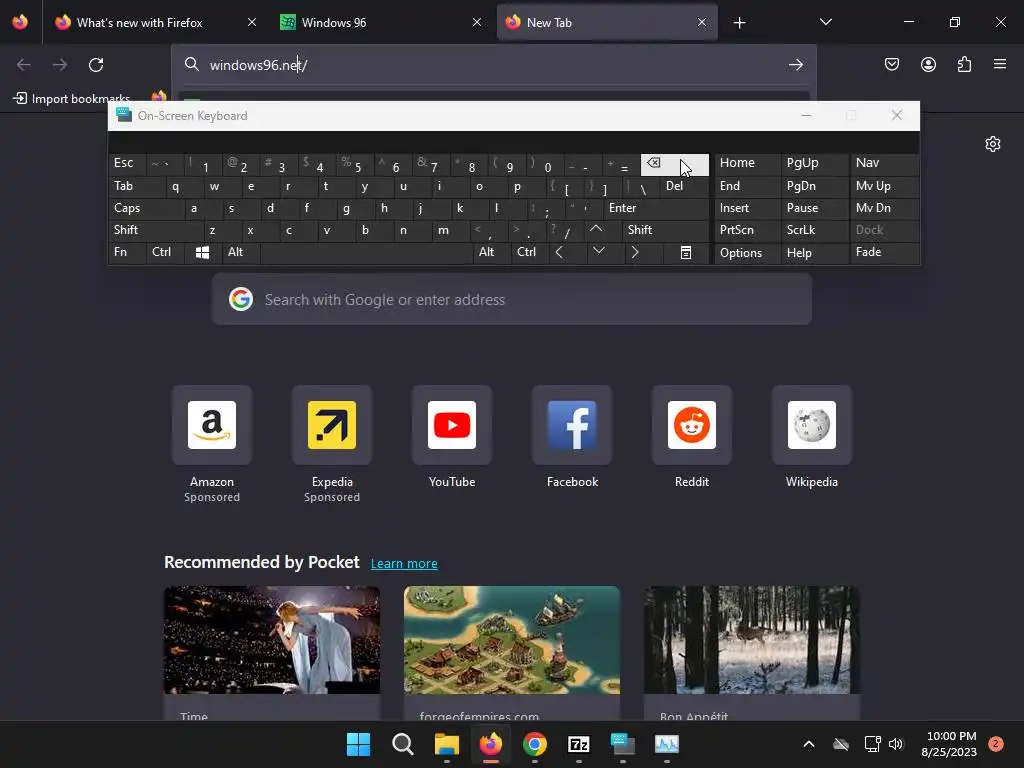Image resolution: width=1024 pixels, height=768 pixels.
Task: Click the Mv Up key on keyboard
Action: click(x=884, y=186)
